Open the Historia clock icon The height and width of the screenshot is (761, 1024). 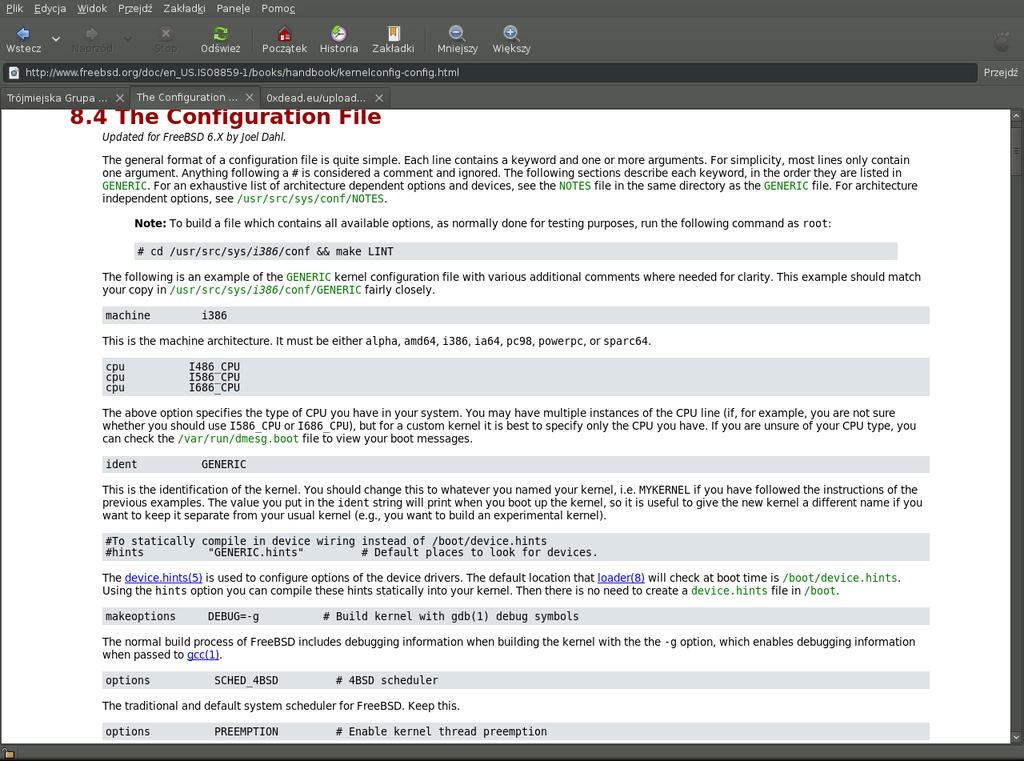(x=338, y=33)
